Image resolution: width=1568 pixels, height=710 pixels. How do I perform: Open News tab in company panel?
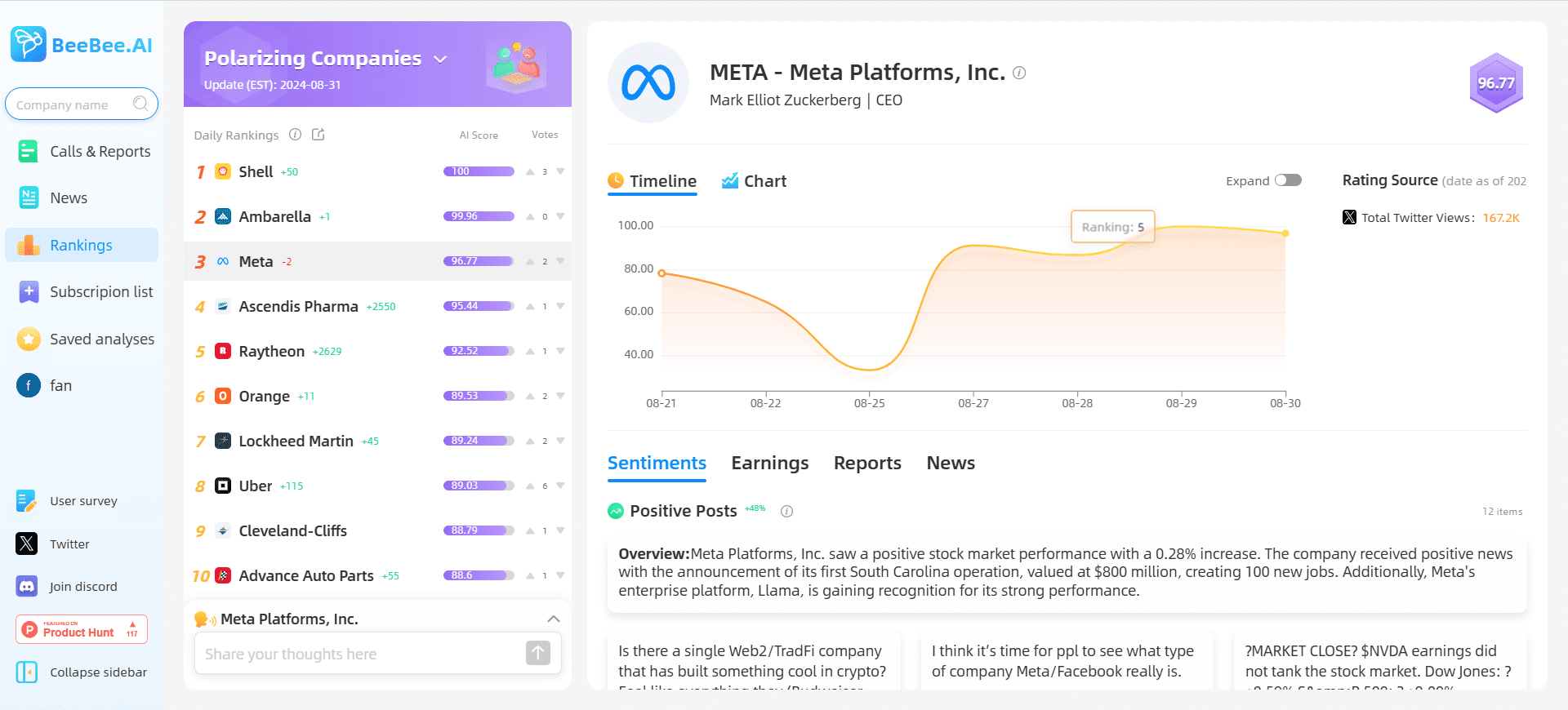(x=951, y=463)
